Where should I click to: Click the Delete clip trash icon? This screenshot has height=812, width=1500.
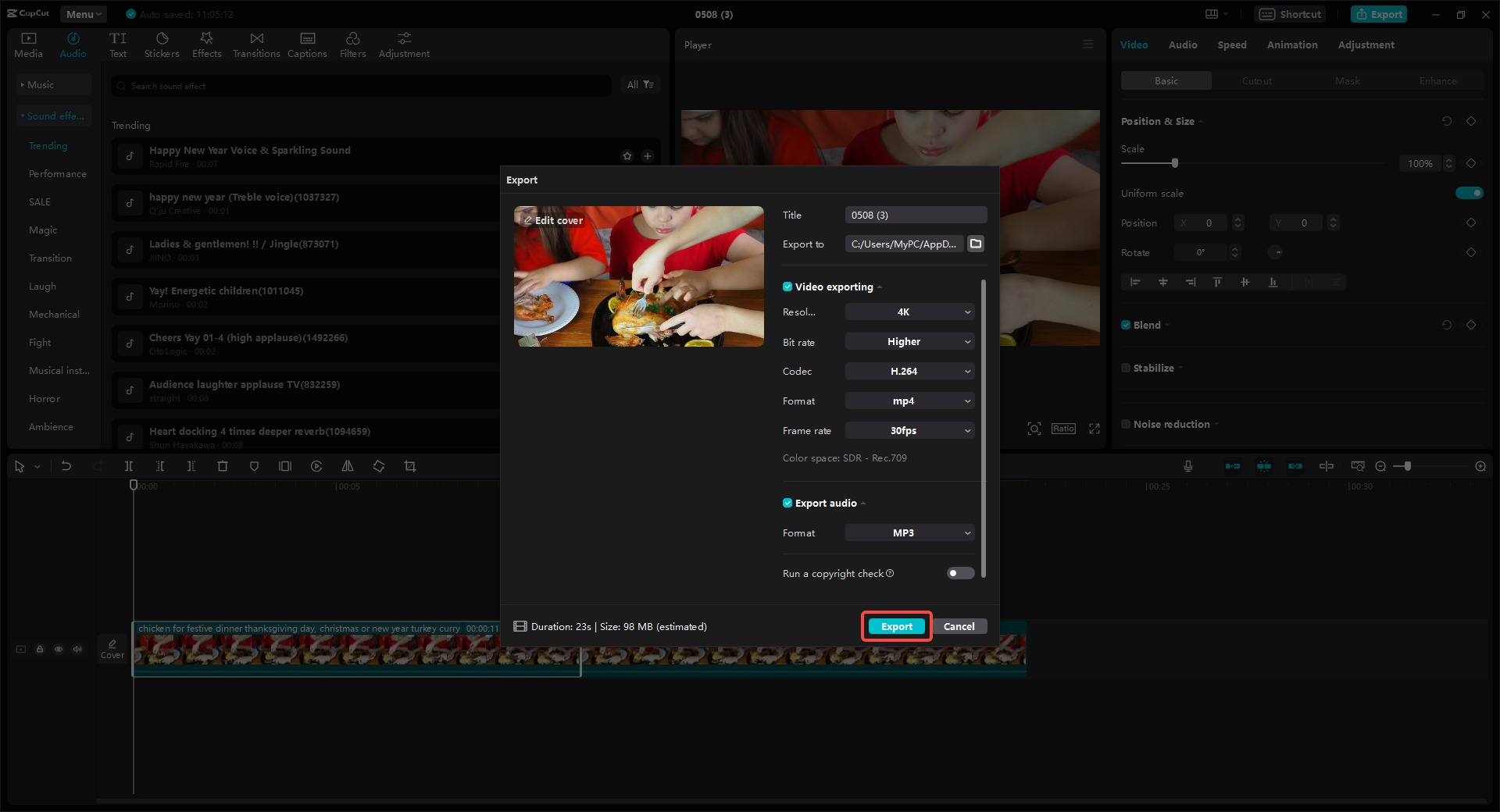click(x=223, y=466)
